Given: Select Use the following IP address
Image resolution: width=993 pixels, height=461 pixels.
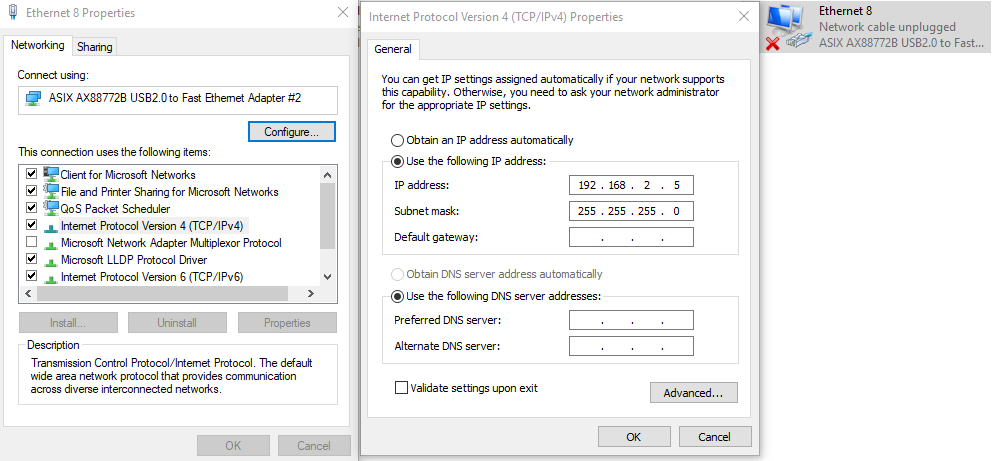Looking at the screenshot, I should click(x=398, y=161).
